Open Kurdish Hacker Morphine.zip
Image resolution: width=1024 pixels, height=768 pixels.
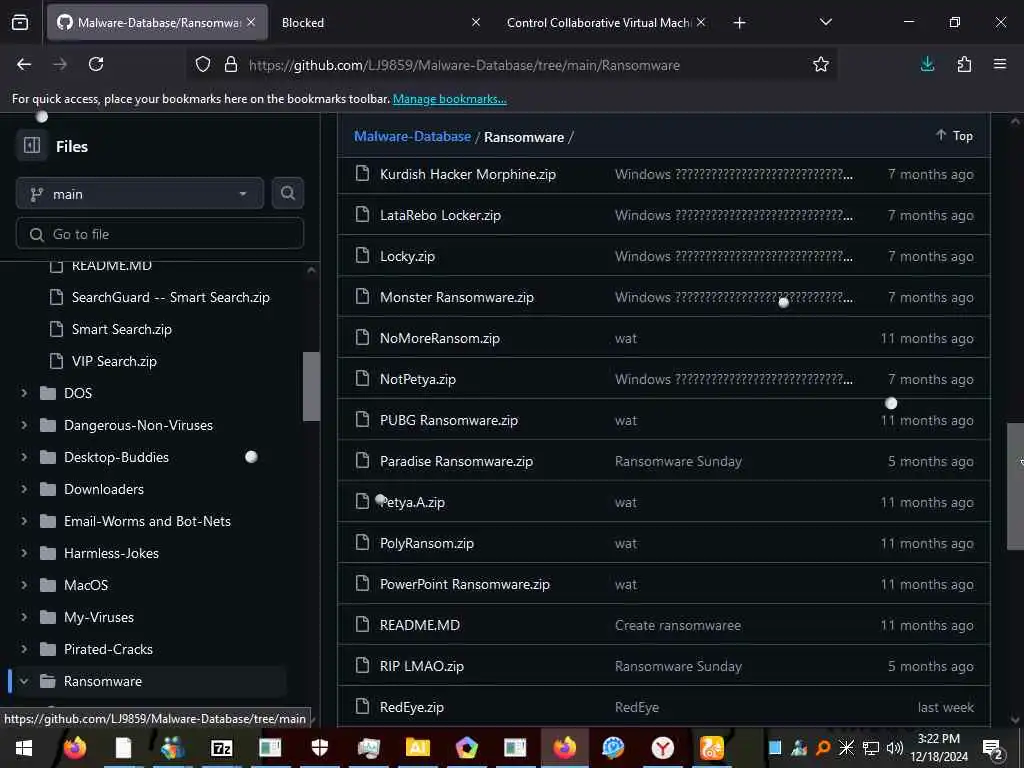tap(468, 174)
